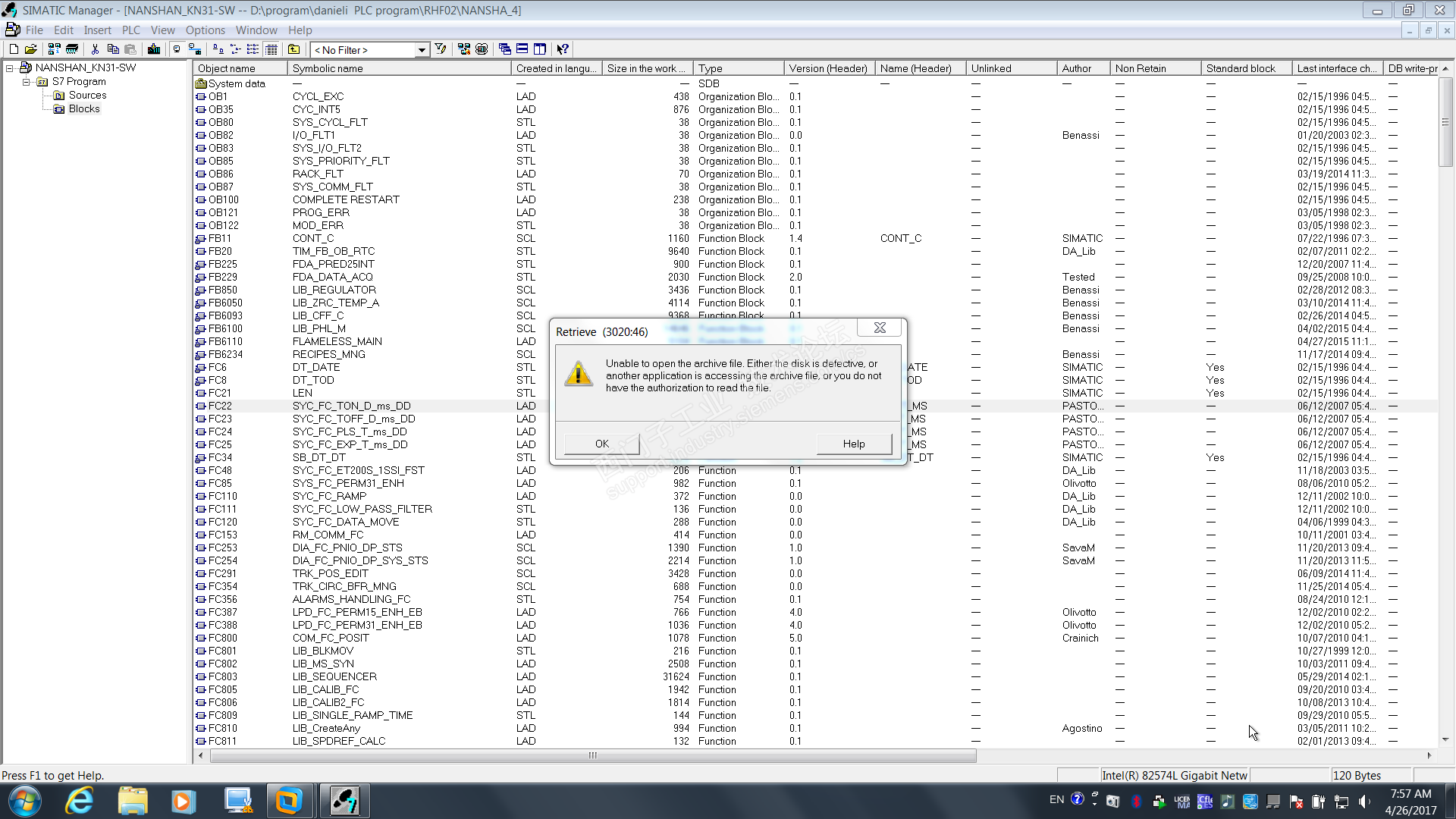This screenshot has height=819, width=1456.
Task: Click the Up One Level folder icon
Action: 293,49
